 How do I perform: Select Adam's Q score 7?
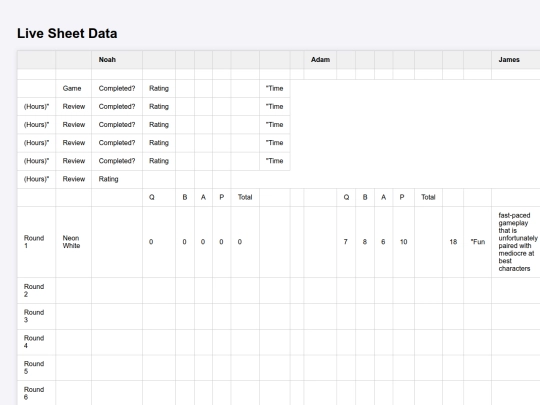click(346, 242)
